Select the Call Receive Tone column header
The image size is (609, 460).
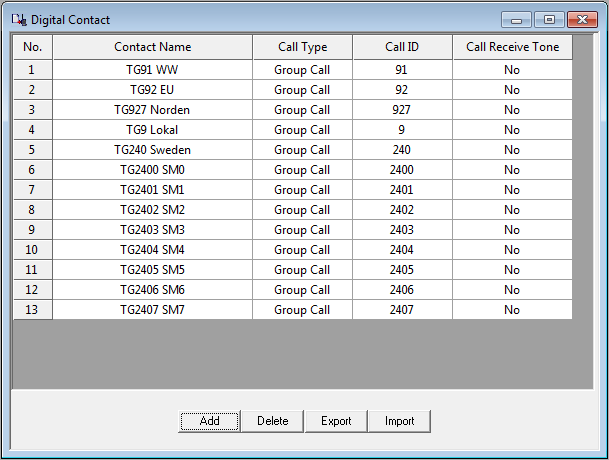pyautogui.click(x=512, y=47)
